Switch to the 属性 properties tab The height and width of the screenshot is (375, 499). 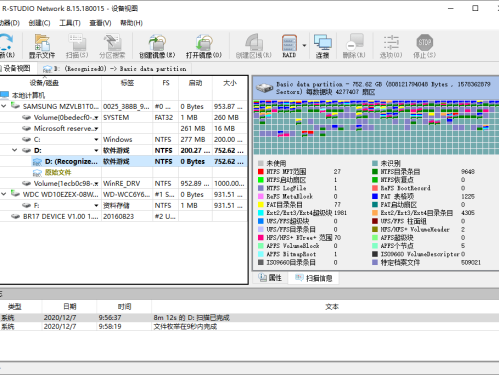(270, 278)
